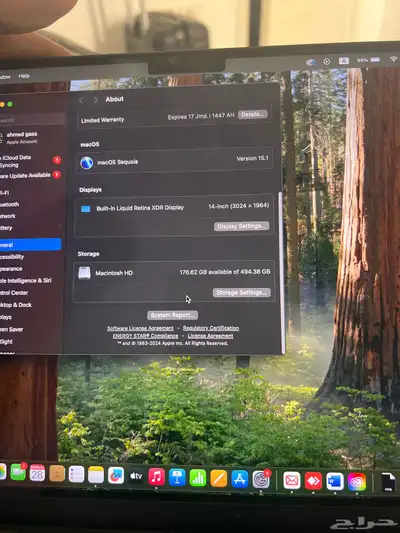
Task: Select Bluetooth in the sidebar
Action: pos(10,204)
